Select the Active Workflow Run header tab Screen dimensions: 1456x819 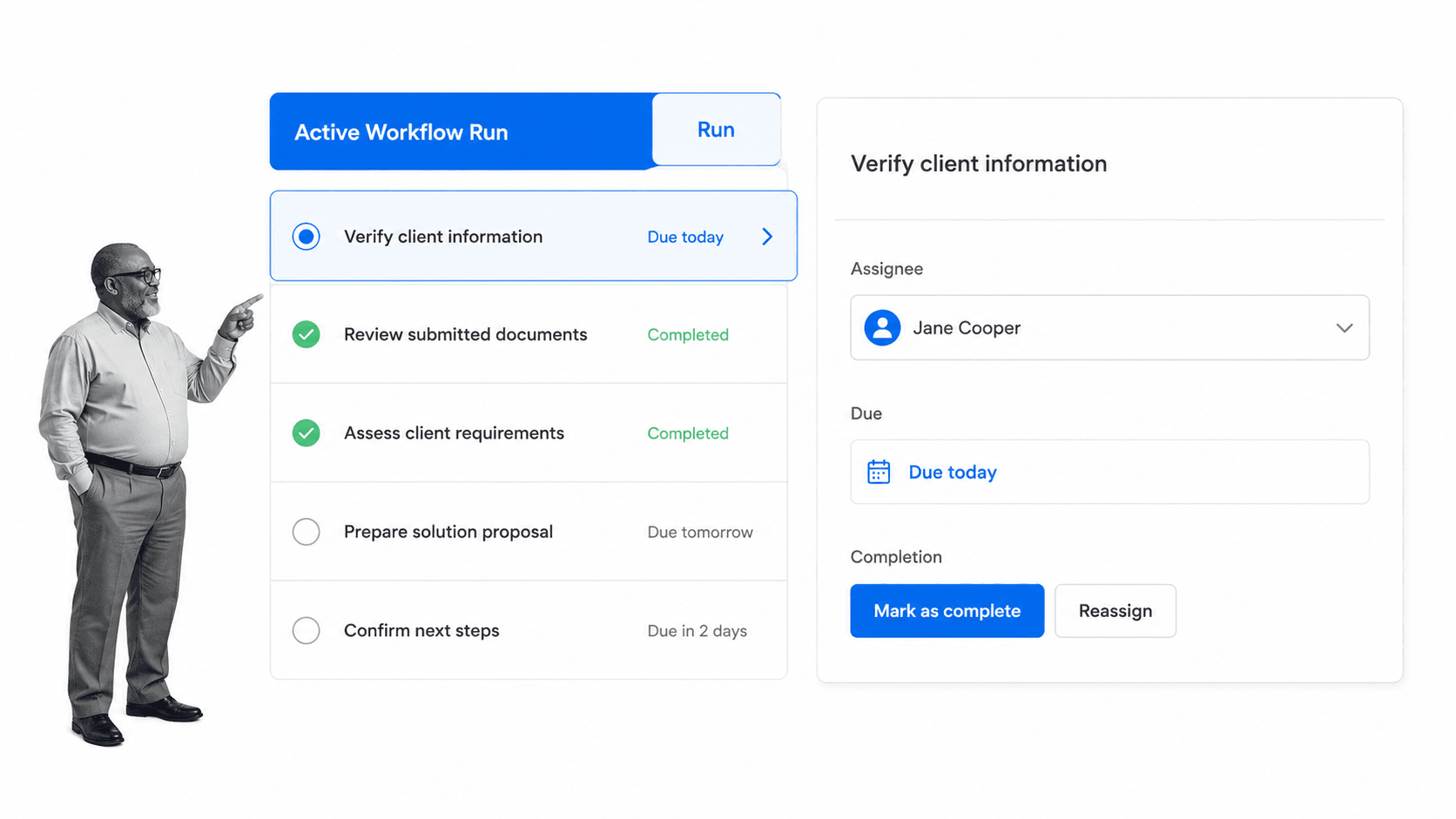[x=462, y=131]
